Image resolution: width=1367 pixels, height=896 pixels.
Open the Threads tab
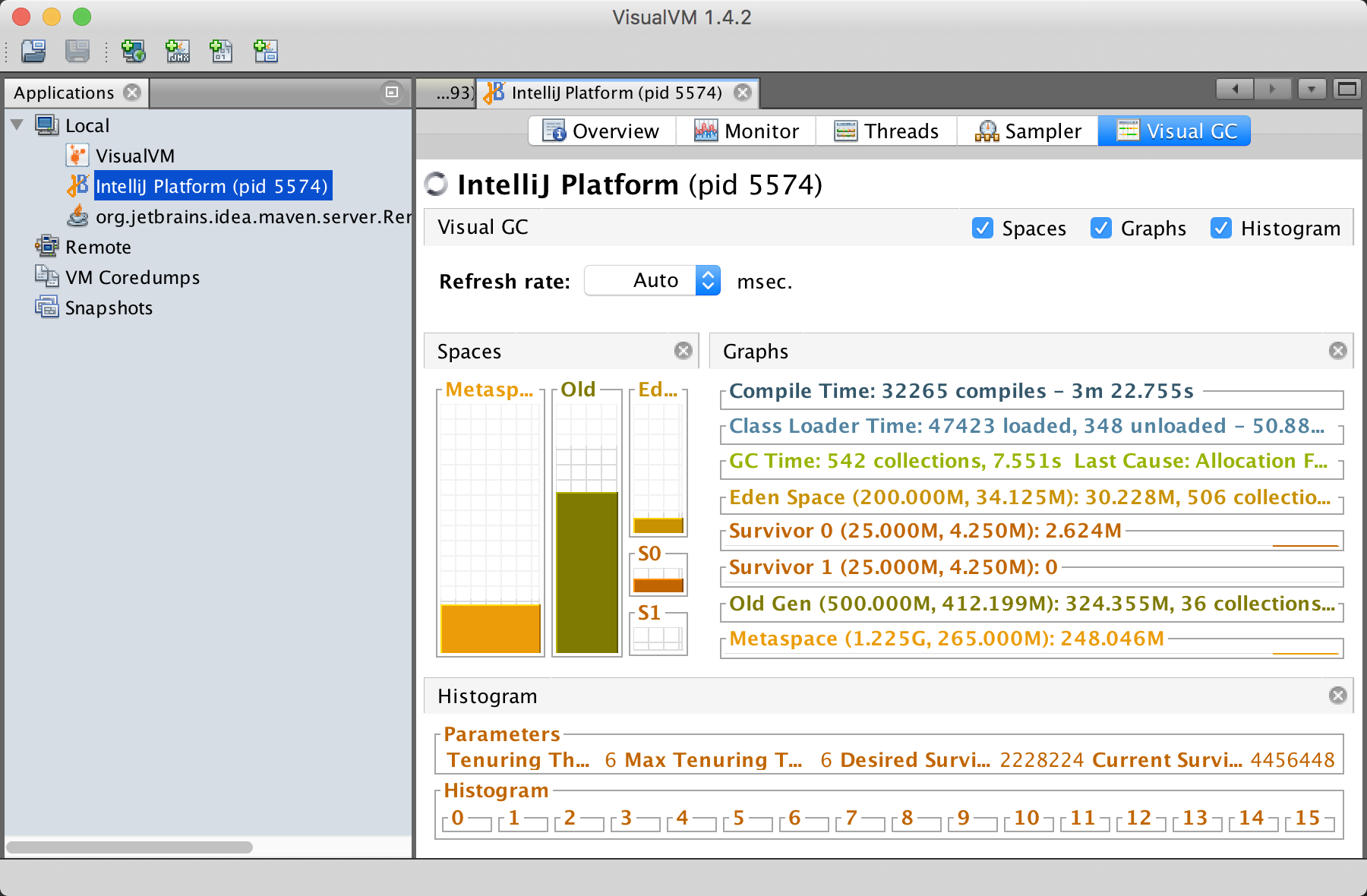tap(886, 131)
